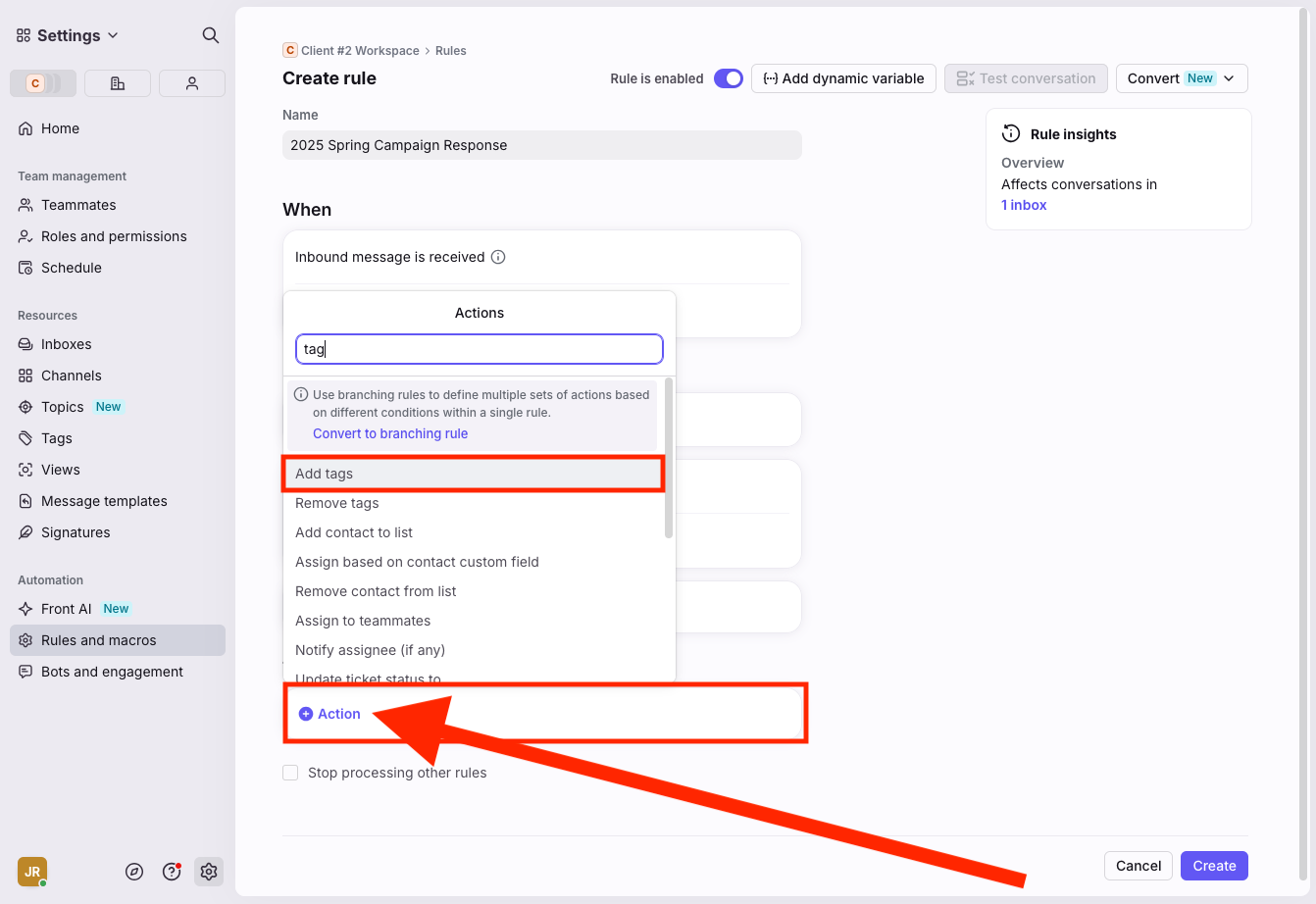Click the search magnifier icon in sidebar
The height and width of the screenshot is (904, 1316).
[210, 35]
